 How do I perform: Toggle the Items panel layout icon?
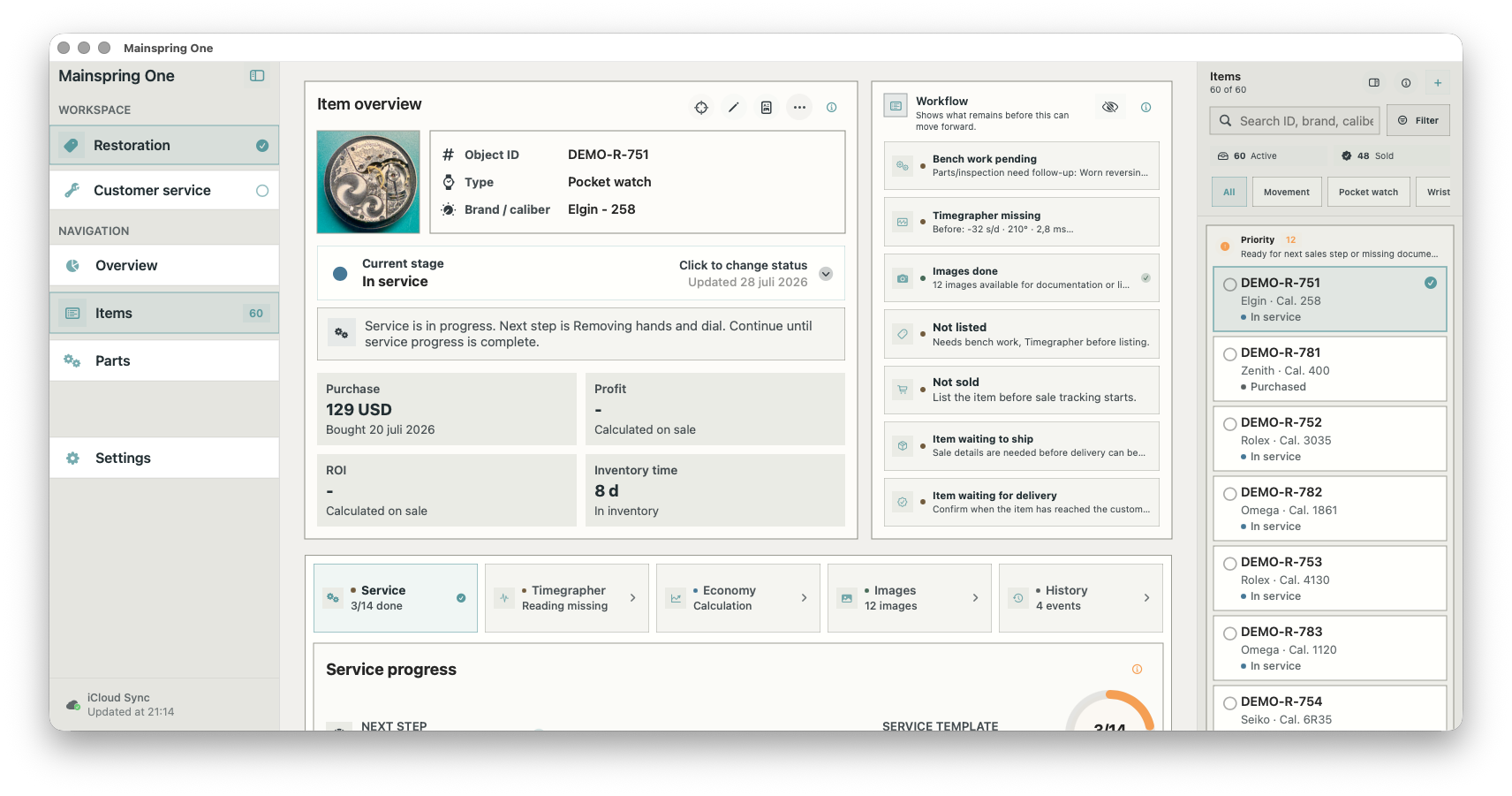(1374, 83)
